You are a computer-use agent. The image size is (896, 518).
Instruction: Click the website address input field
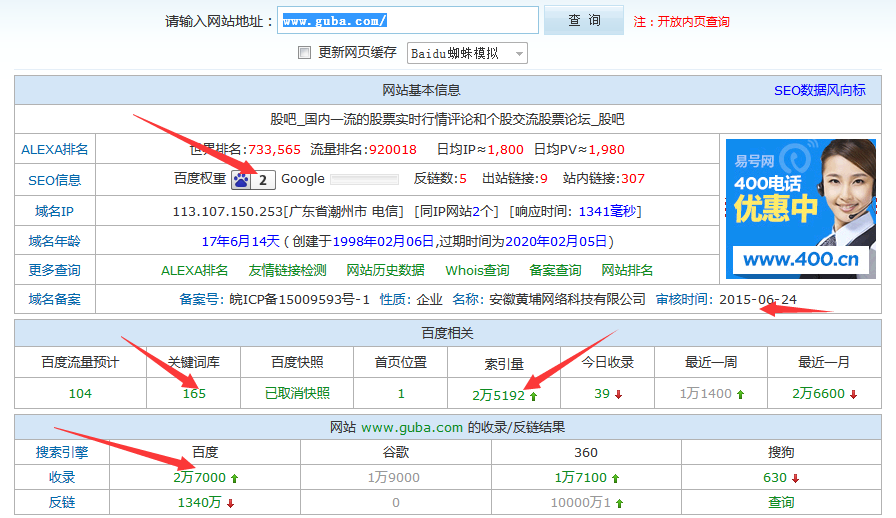click(x=407, y=21)
